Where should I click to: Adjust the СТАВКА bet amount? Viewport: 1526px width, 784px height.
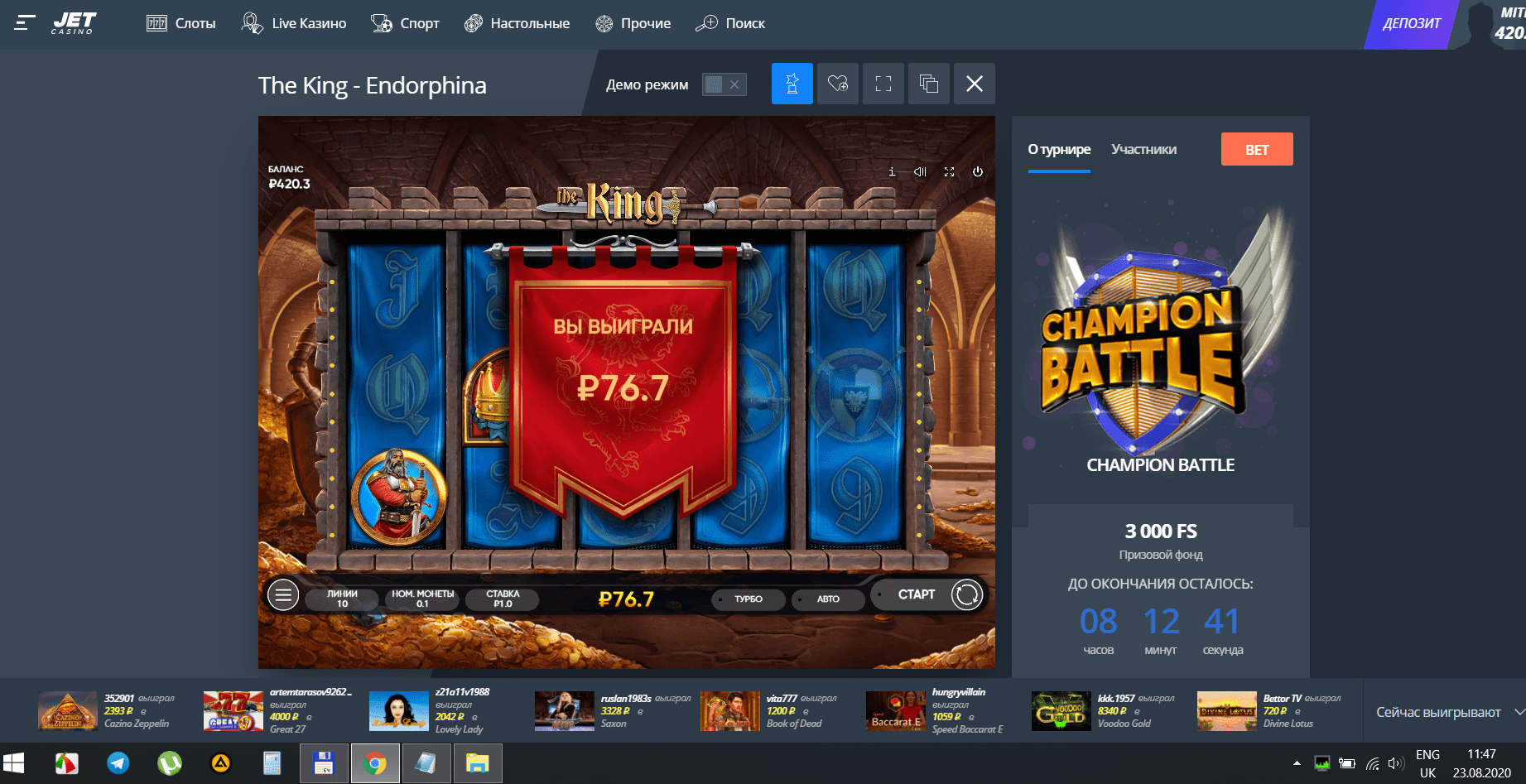(x=503, y=599)
